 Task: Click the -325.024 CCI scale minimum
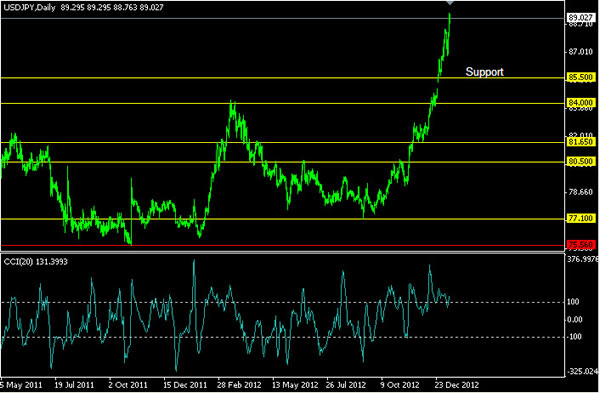pos(582,371)
